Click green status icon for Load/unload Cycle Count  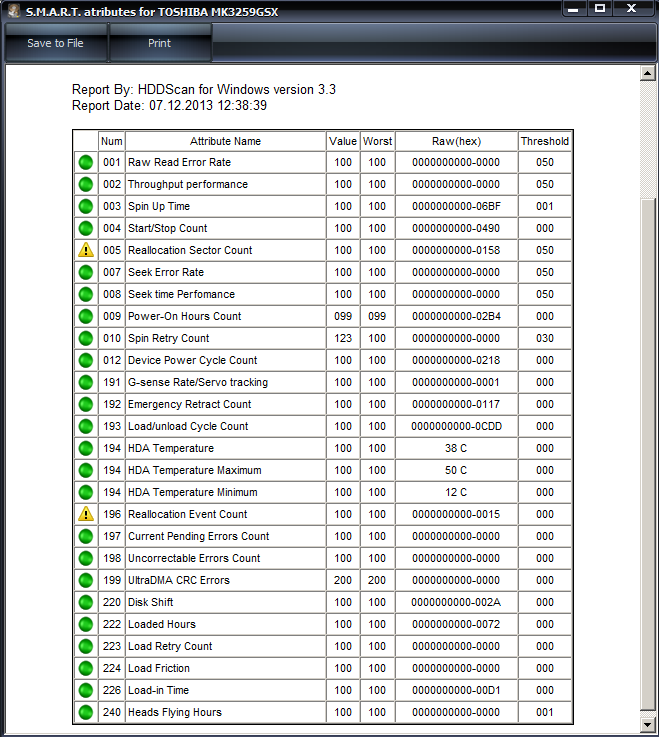pos(86,426)
